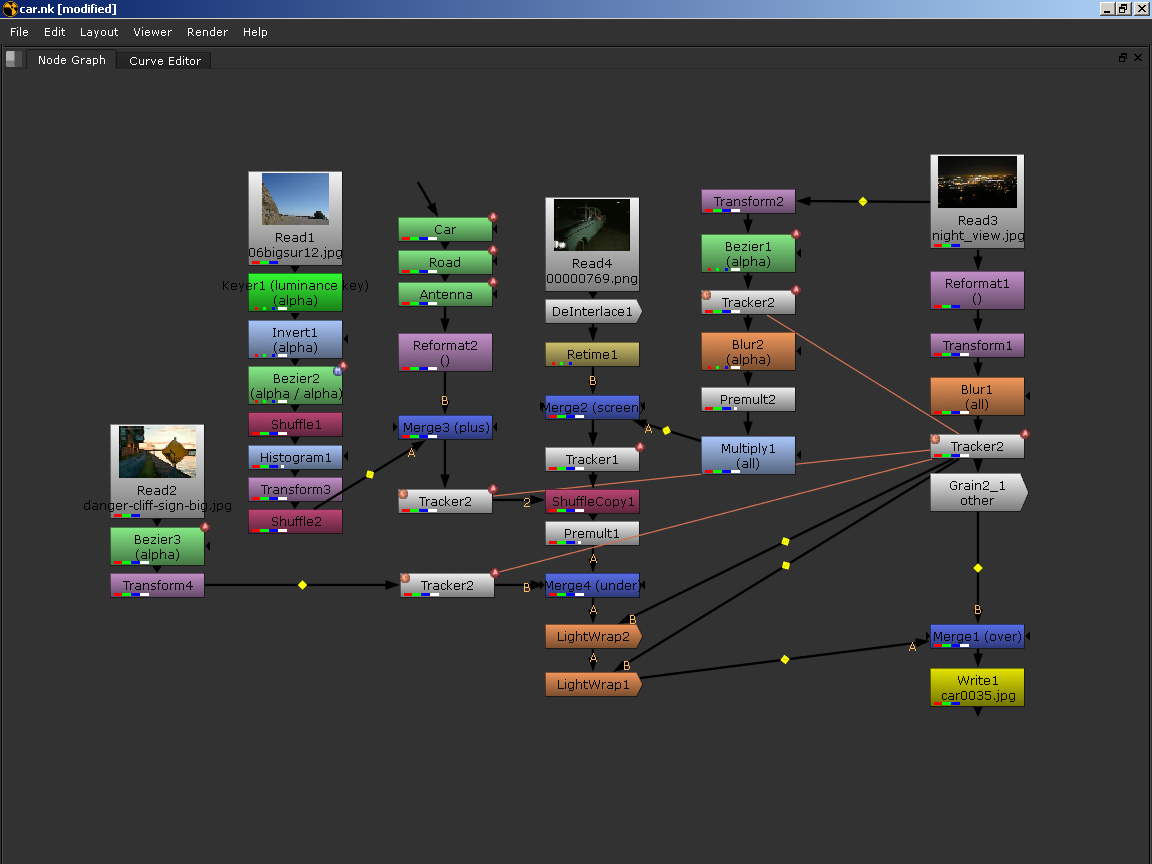Select the Read4 00000769.png thumbnail node

click(x=592, y=244)
